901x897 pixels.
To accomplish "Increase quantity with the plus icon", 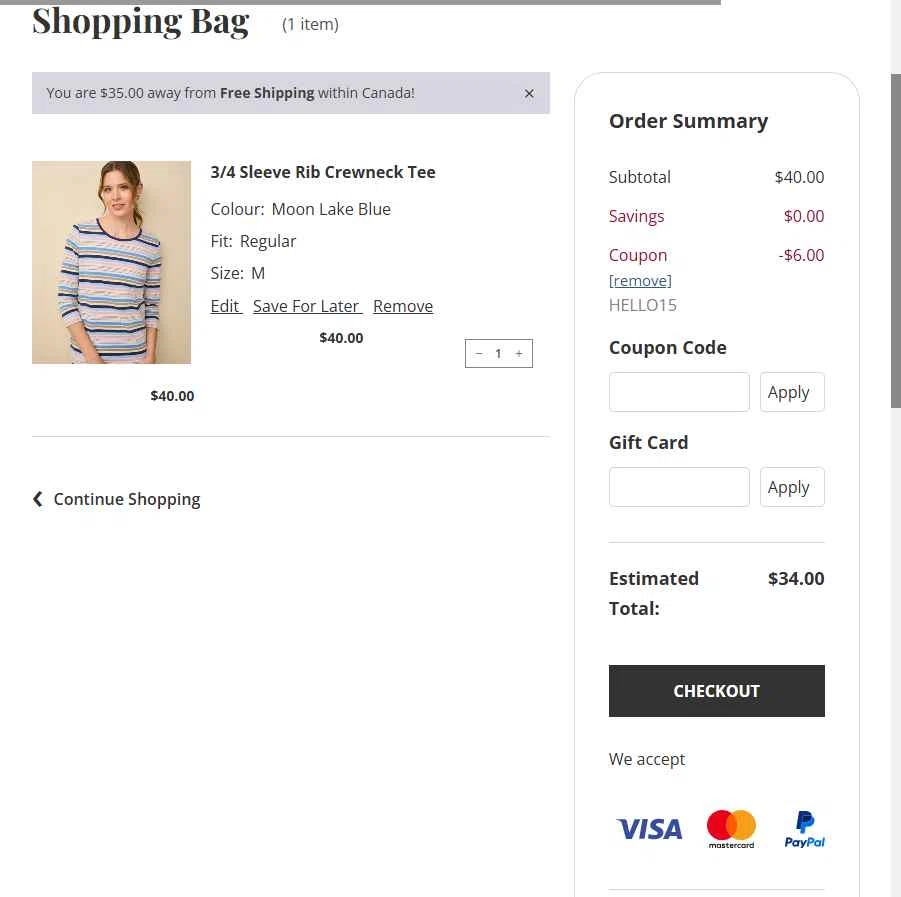I will click(x=519, y=353).
